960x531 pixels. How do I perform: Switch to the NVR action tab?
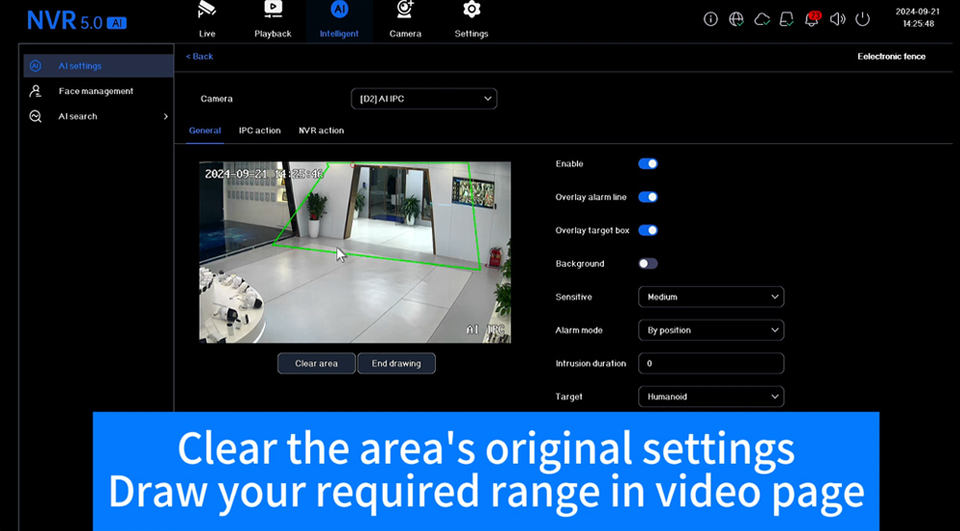[x=321, y=131]
